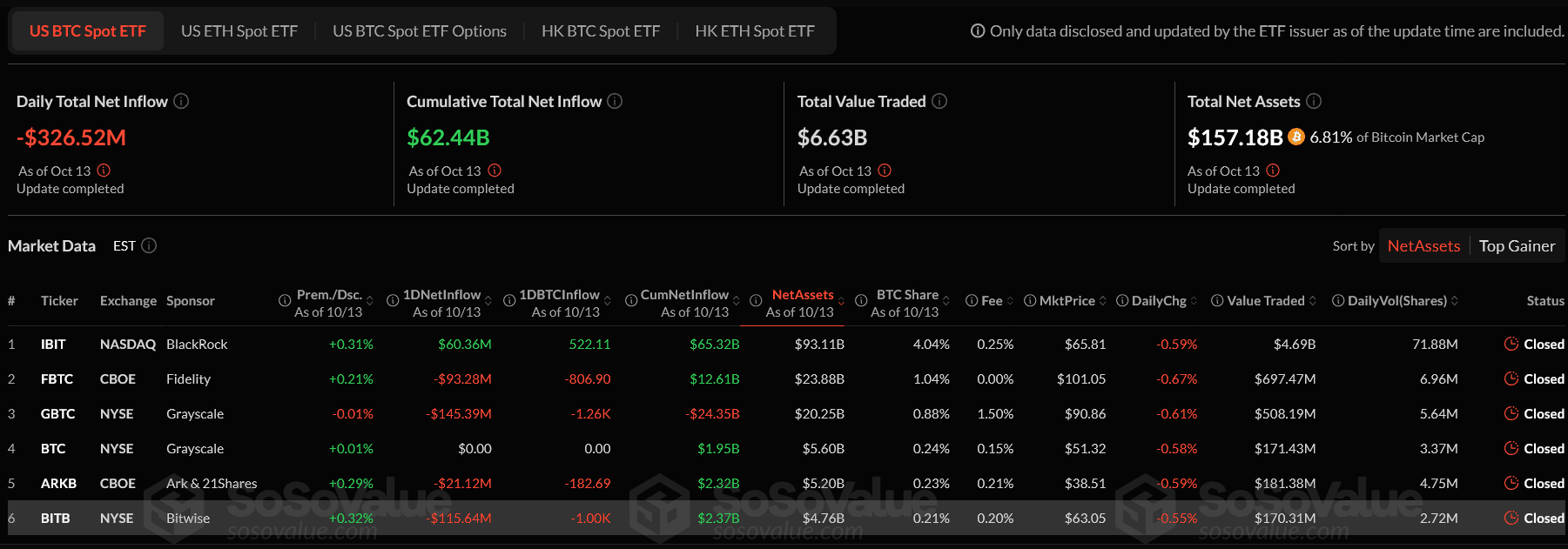
Task: Switch to HK BTC Spot ETF tab
Action: point(601,31)
